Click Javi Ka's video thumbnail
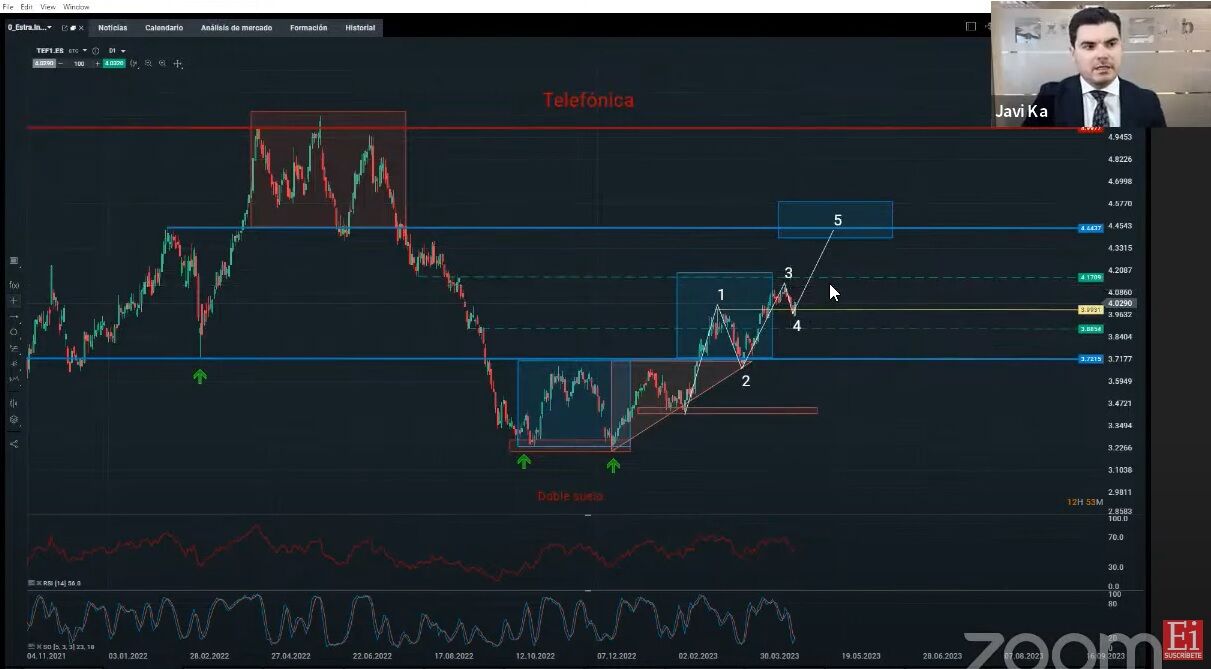The height and width of the screenshot is (669, 1211). pyautogui.click(x=1100, y=64)
